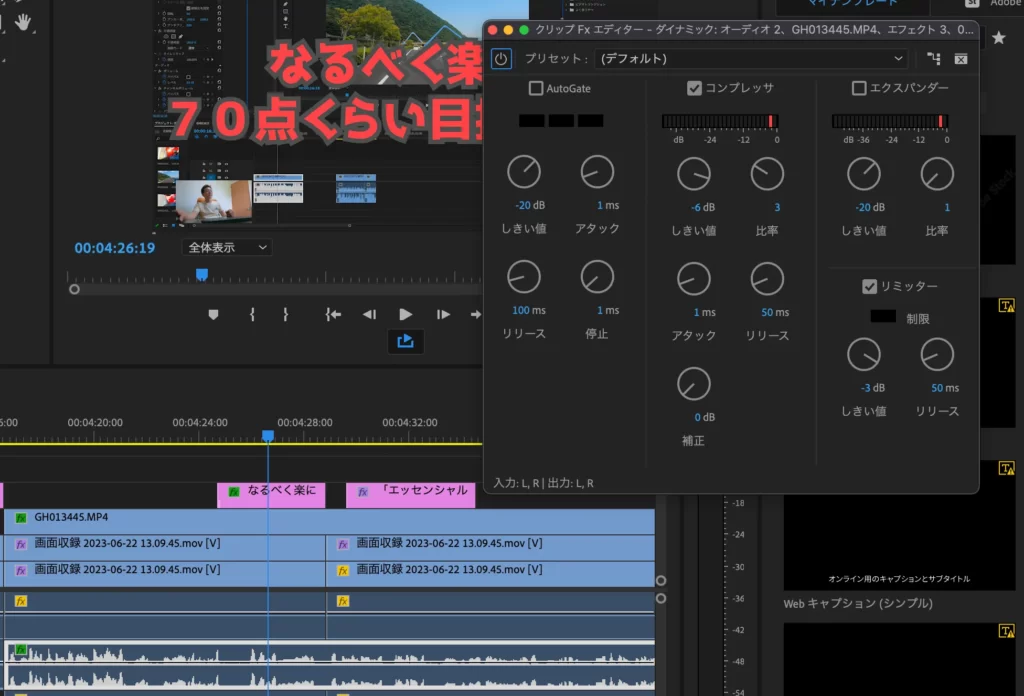Click compressor 補正 knob at 0 dB

point(694,384)
